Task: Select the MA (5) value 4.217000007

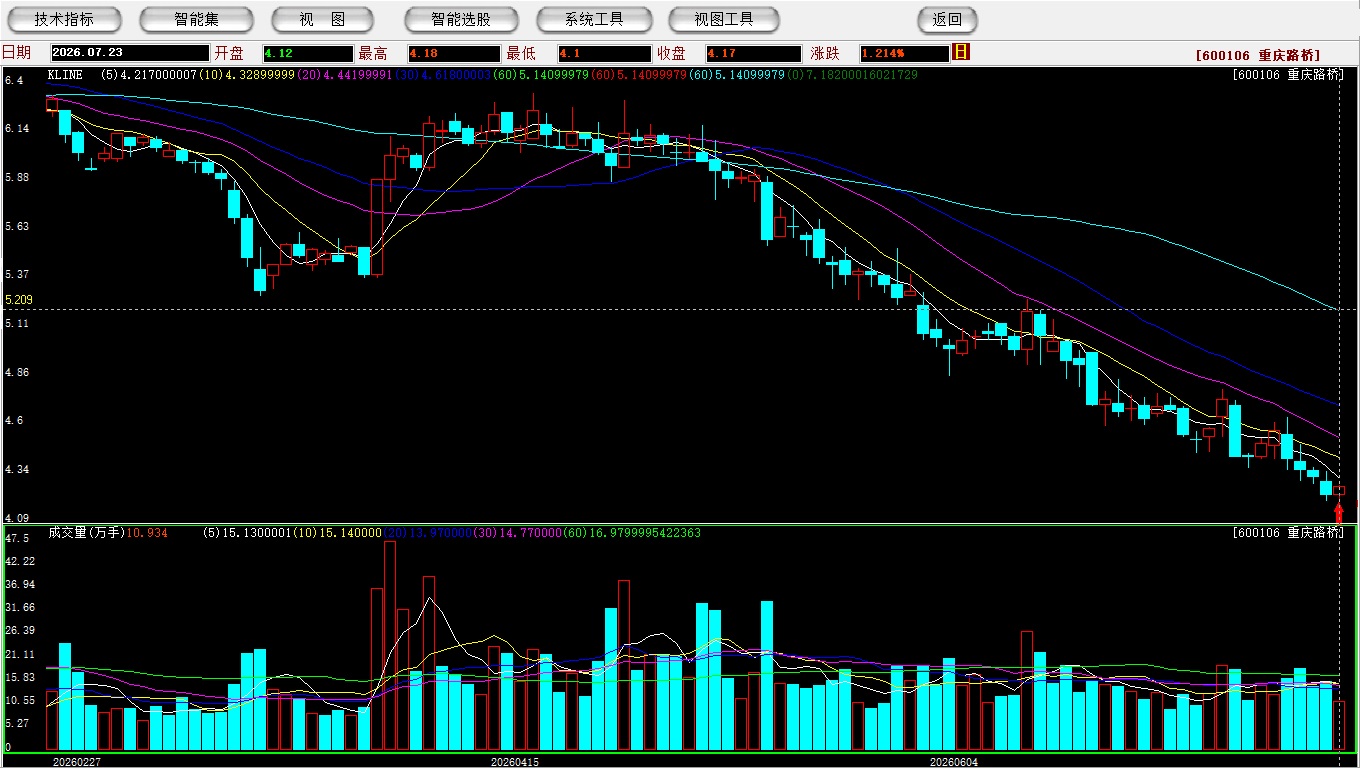Action: (x=148, y=75)
